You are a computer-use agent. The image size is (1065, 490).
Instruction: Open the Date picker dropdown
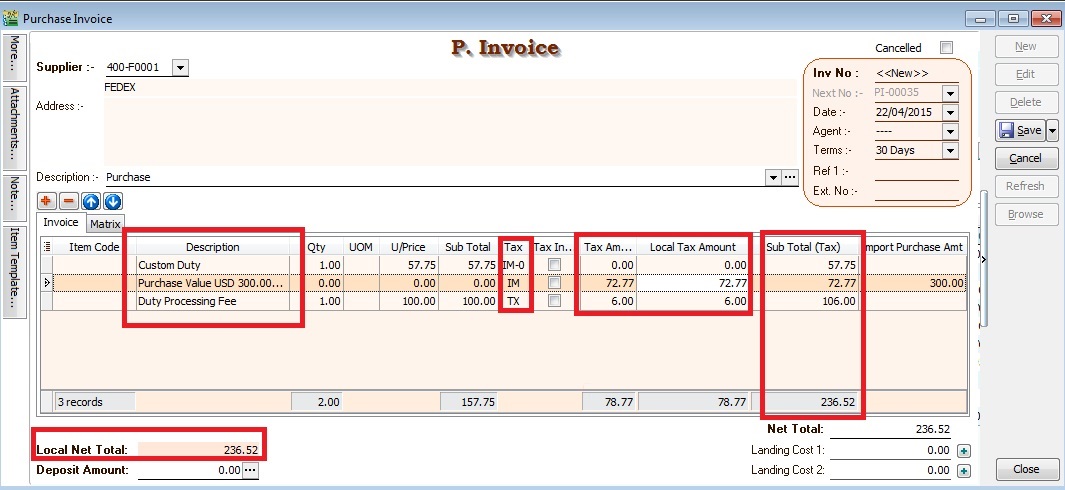950,112
